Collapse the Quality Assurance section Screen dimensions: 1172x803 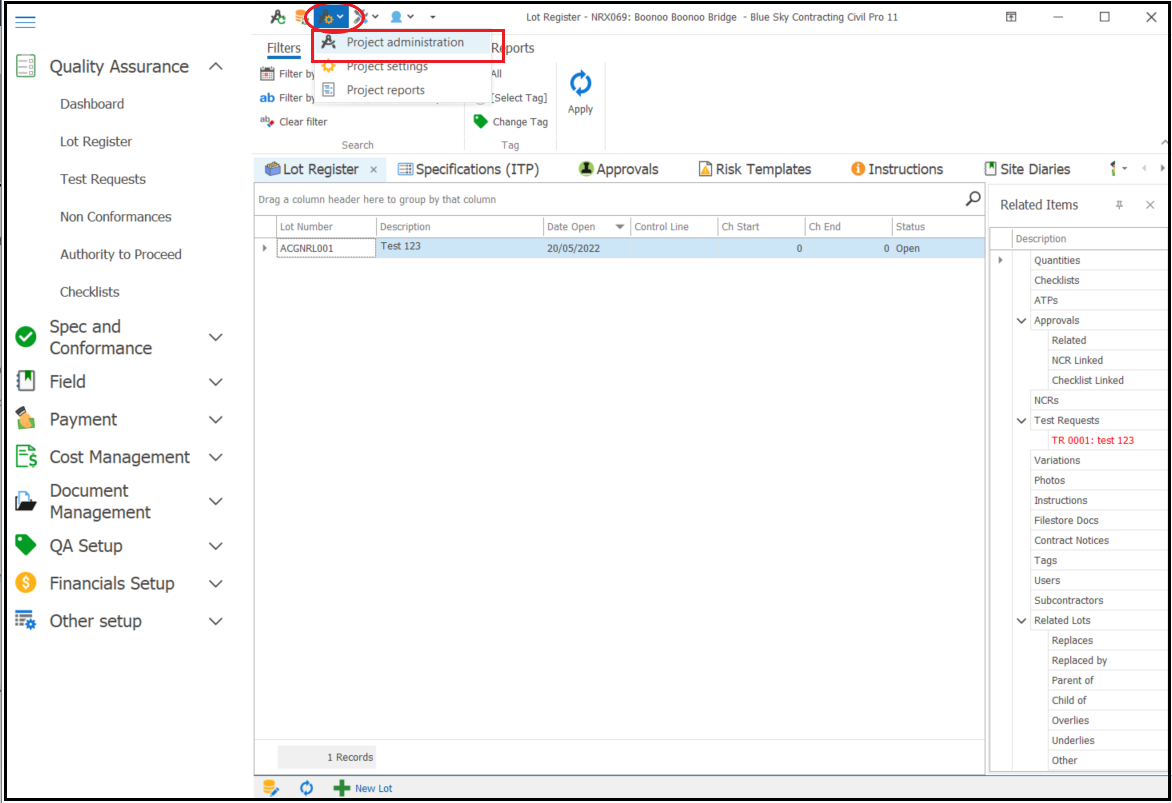[216, 67]
